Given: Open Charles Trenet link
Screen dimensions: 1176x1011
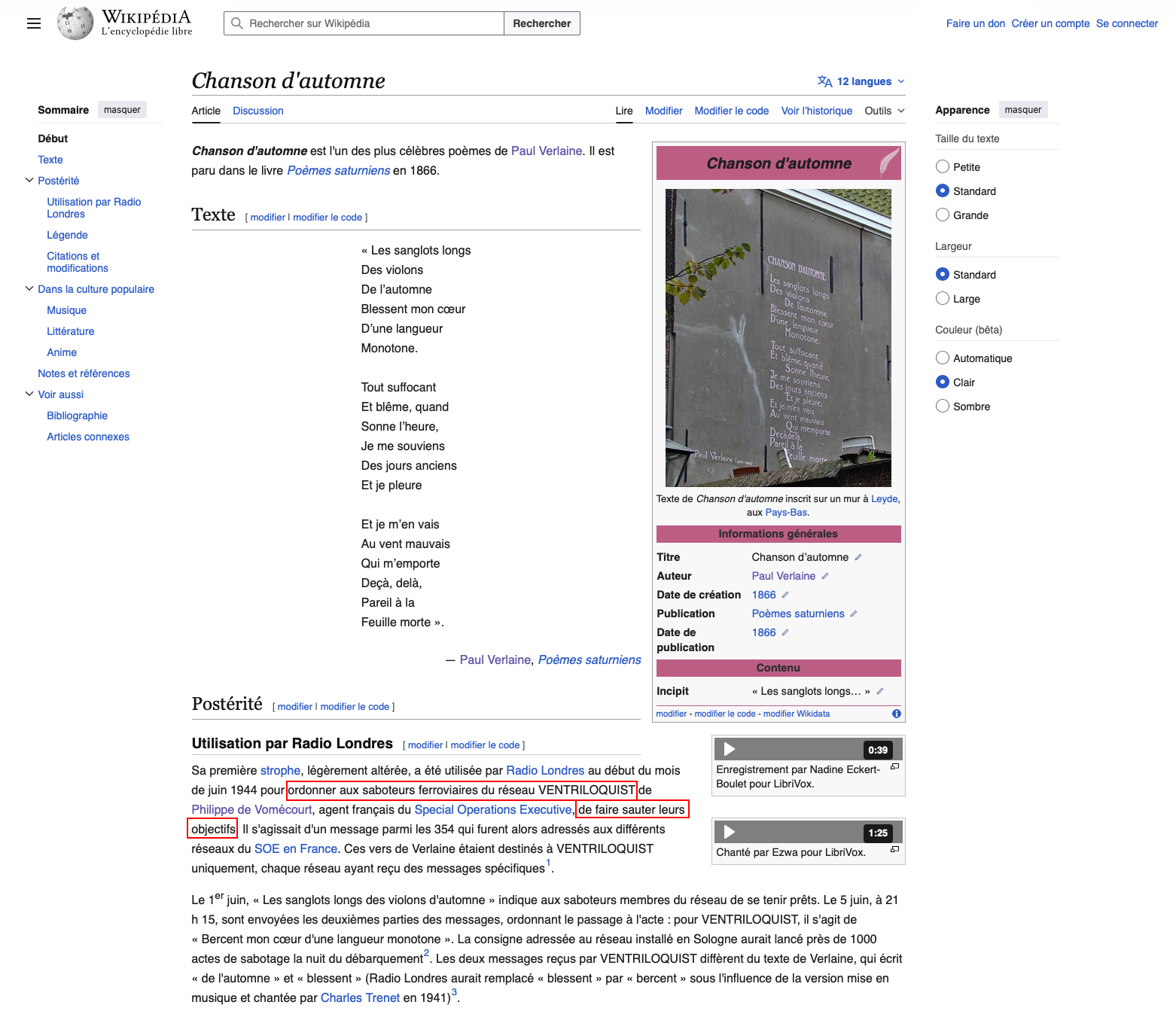Looking at the screenshot, I should 361,997.
